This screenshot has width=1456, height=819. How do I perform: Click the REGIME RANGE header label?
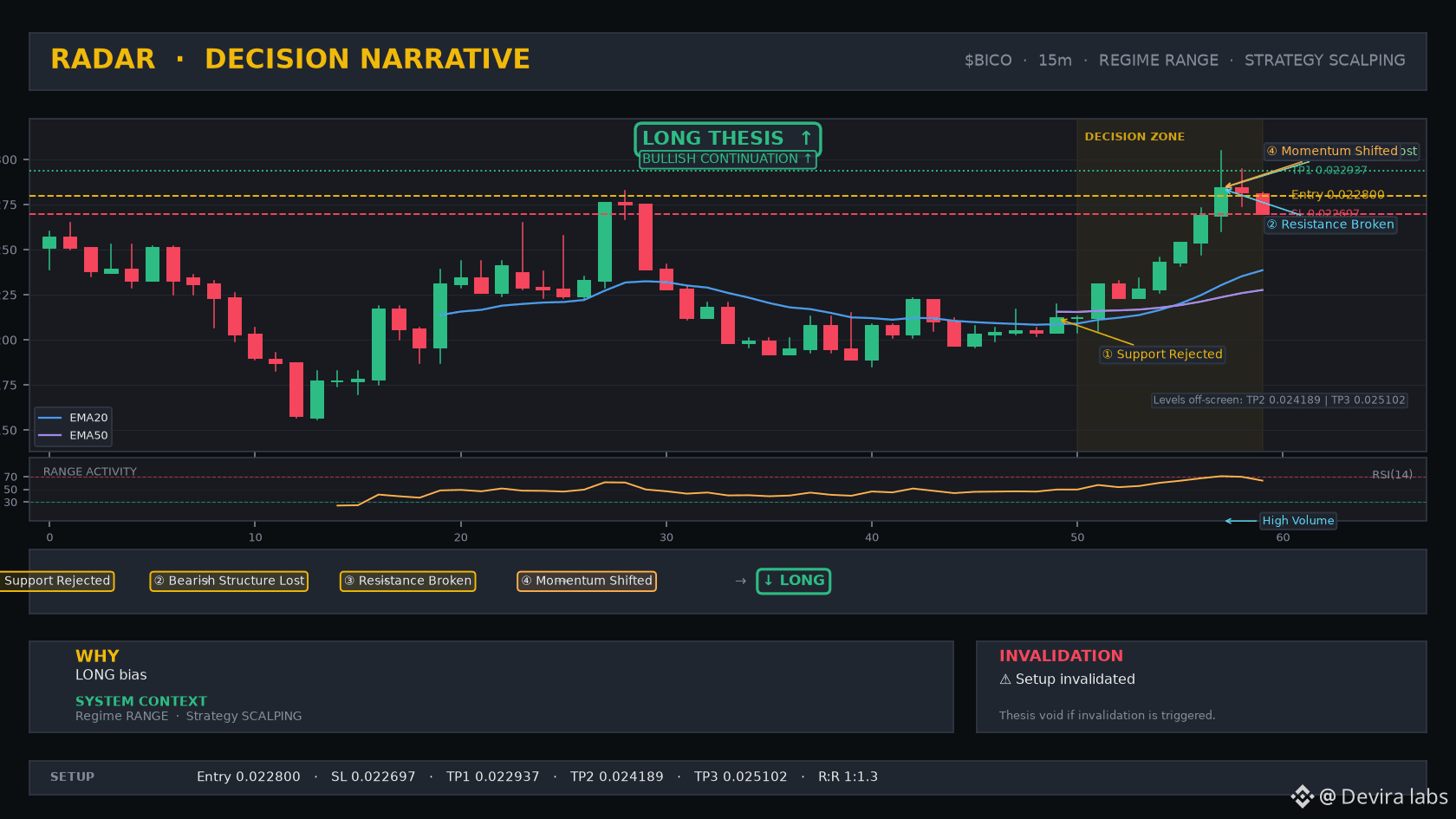(x=1158, y=60)
